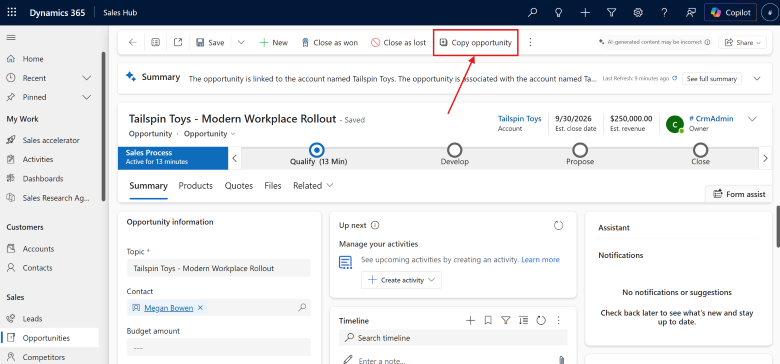Open the chat feedback icon next to Copilot
This screenshot has width=780, height=364.
coord(690,12)
